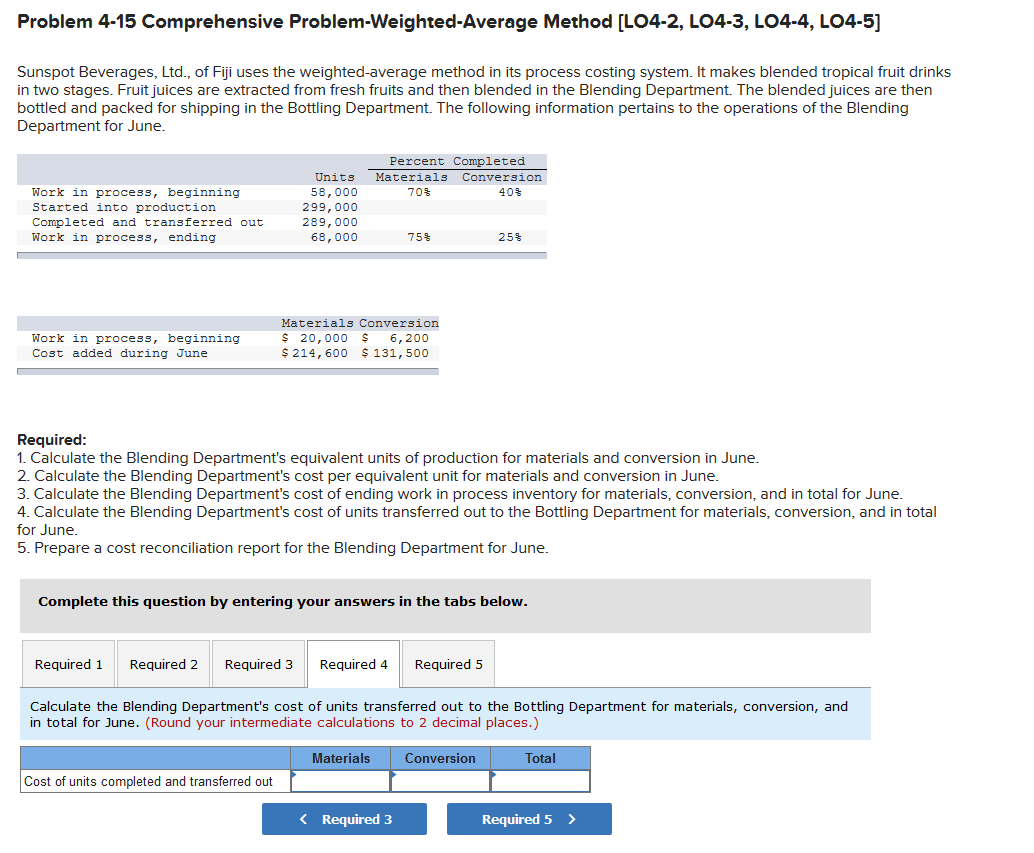Click the blue marker in the Total cell
Image resolution: width=1034 pixels, height=853 pixels.
pyautogui.click(x=492, y=773)
